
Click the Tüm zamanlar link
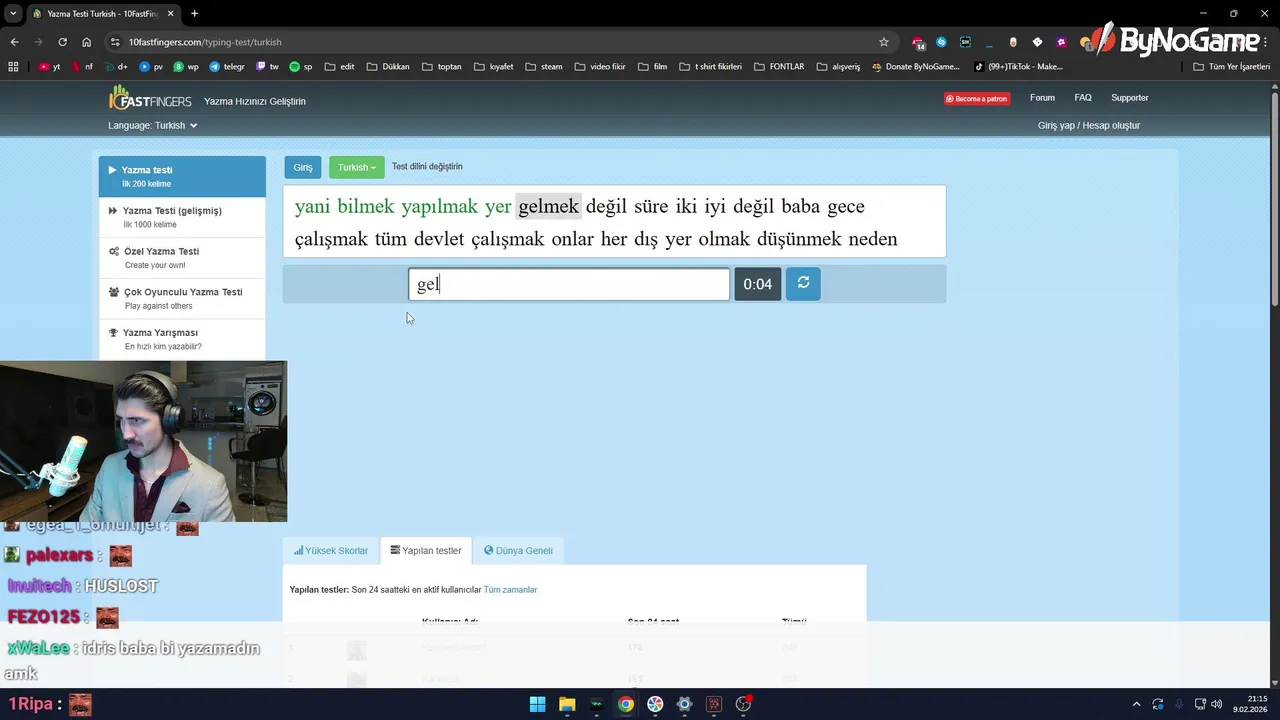coord(510,590)
